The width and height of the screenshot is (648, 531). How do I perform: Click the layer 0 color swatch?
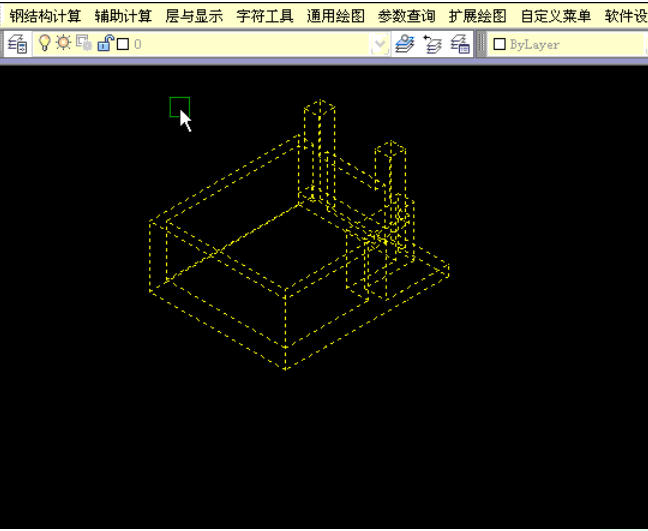123,44
